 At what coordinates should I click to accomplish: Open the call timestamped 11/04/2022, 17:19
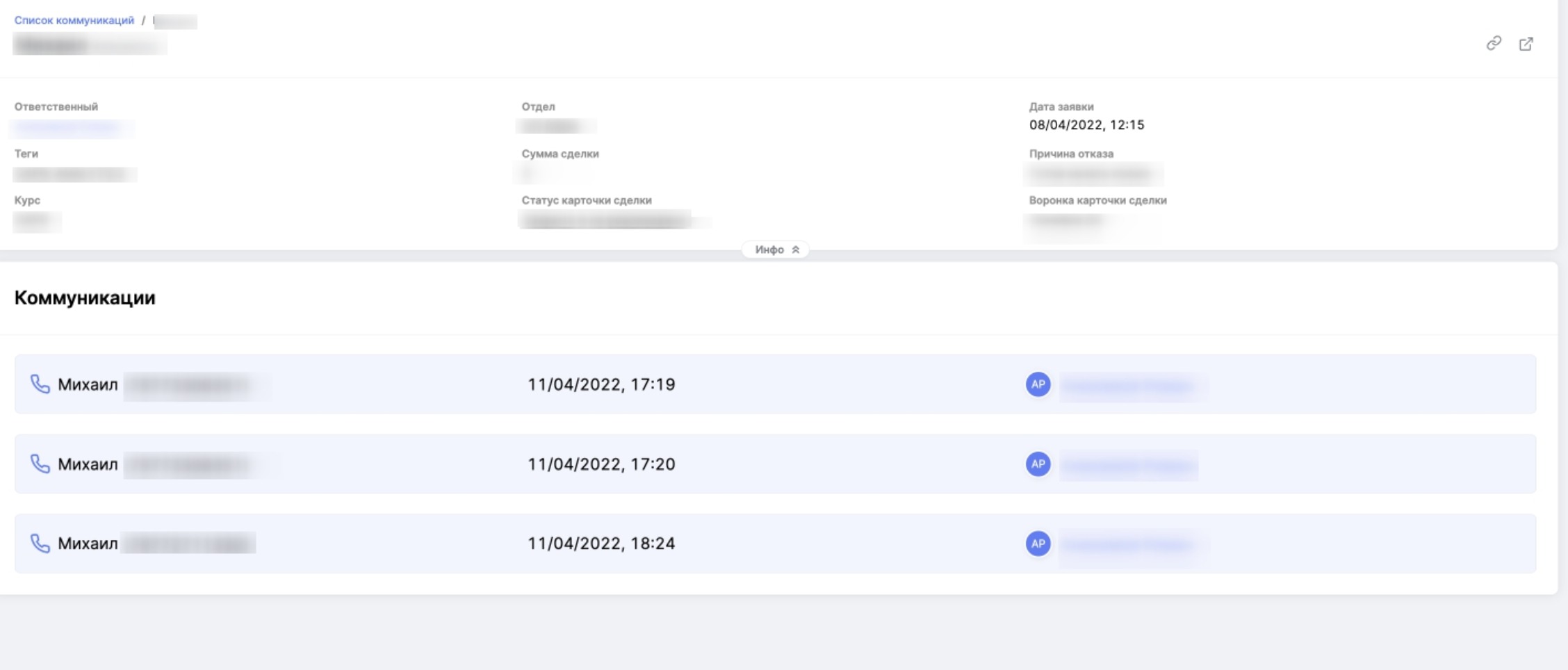[601, 384]
